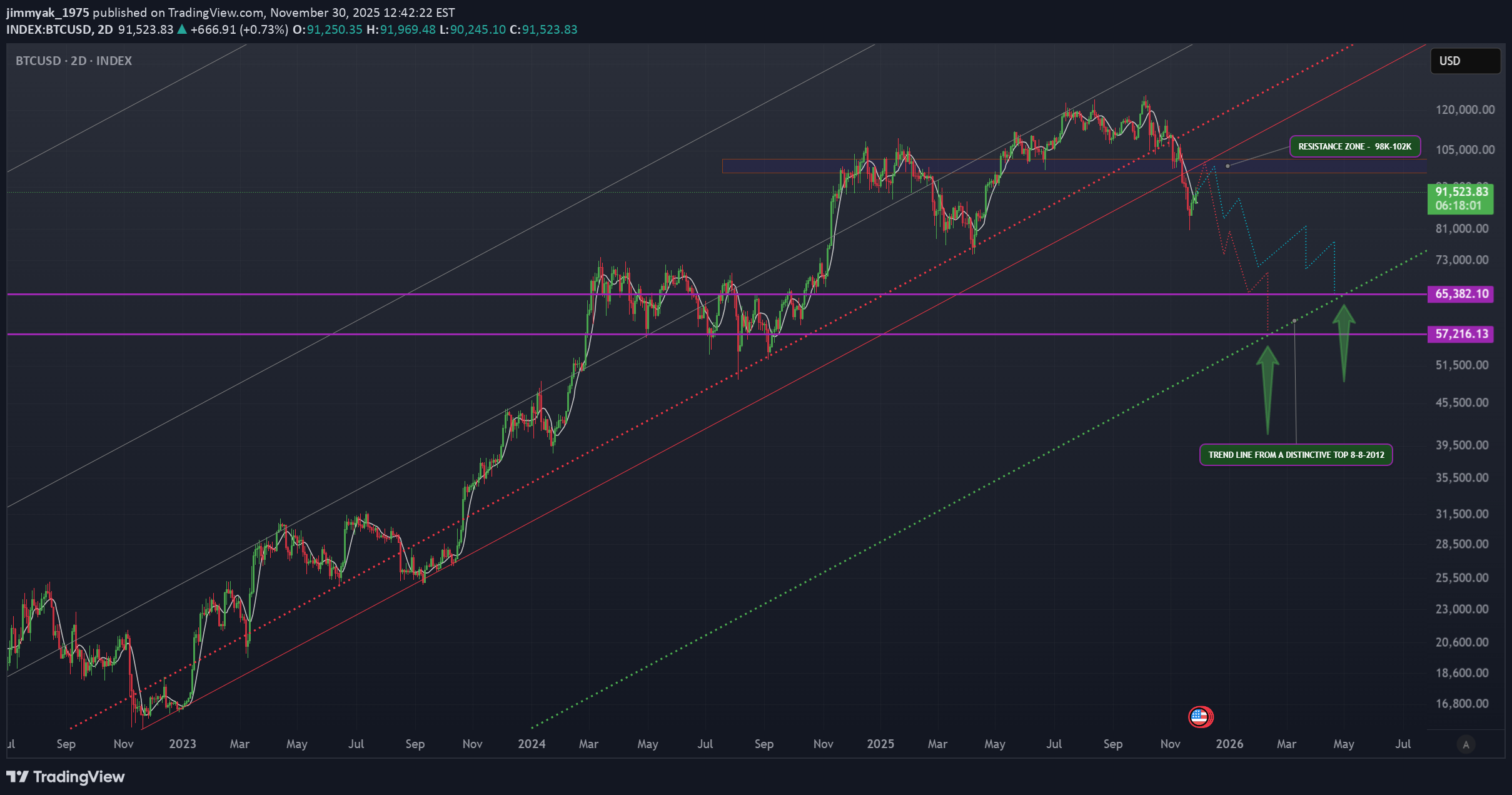Screen dimensions: 1512x795
Task: Select the US flag session icon on the chart
Action: (x=1199, y=717)
